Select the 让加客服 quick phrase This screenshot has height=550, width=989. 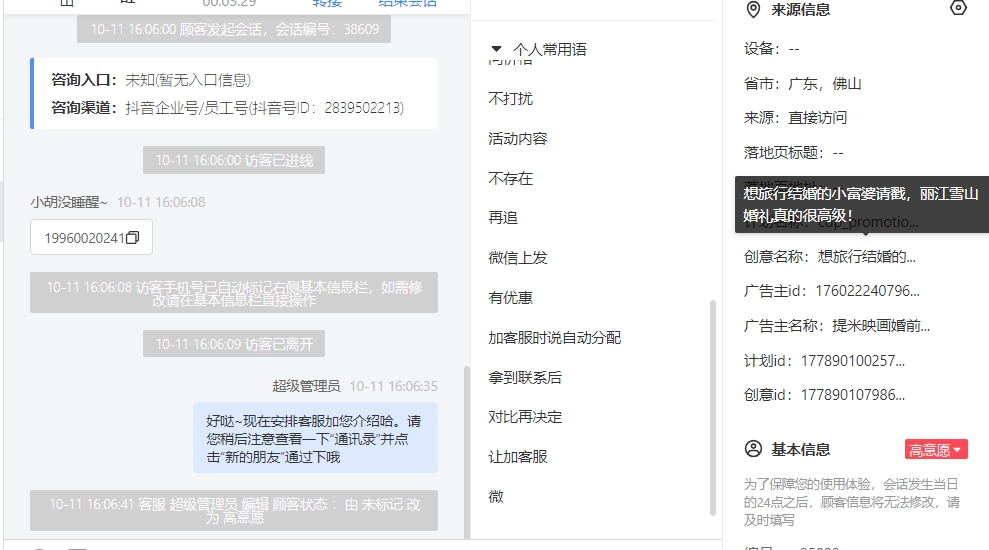[517, 457]
